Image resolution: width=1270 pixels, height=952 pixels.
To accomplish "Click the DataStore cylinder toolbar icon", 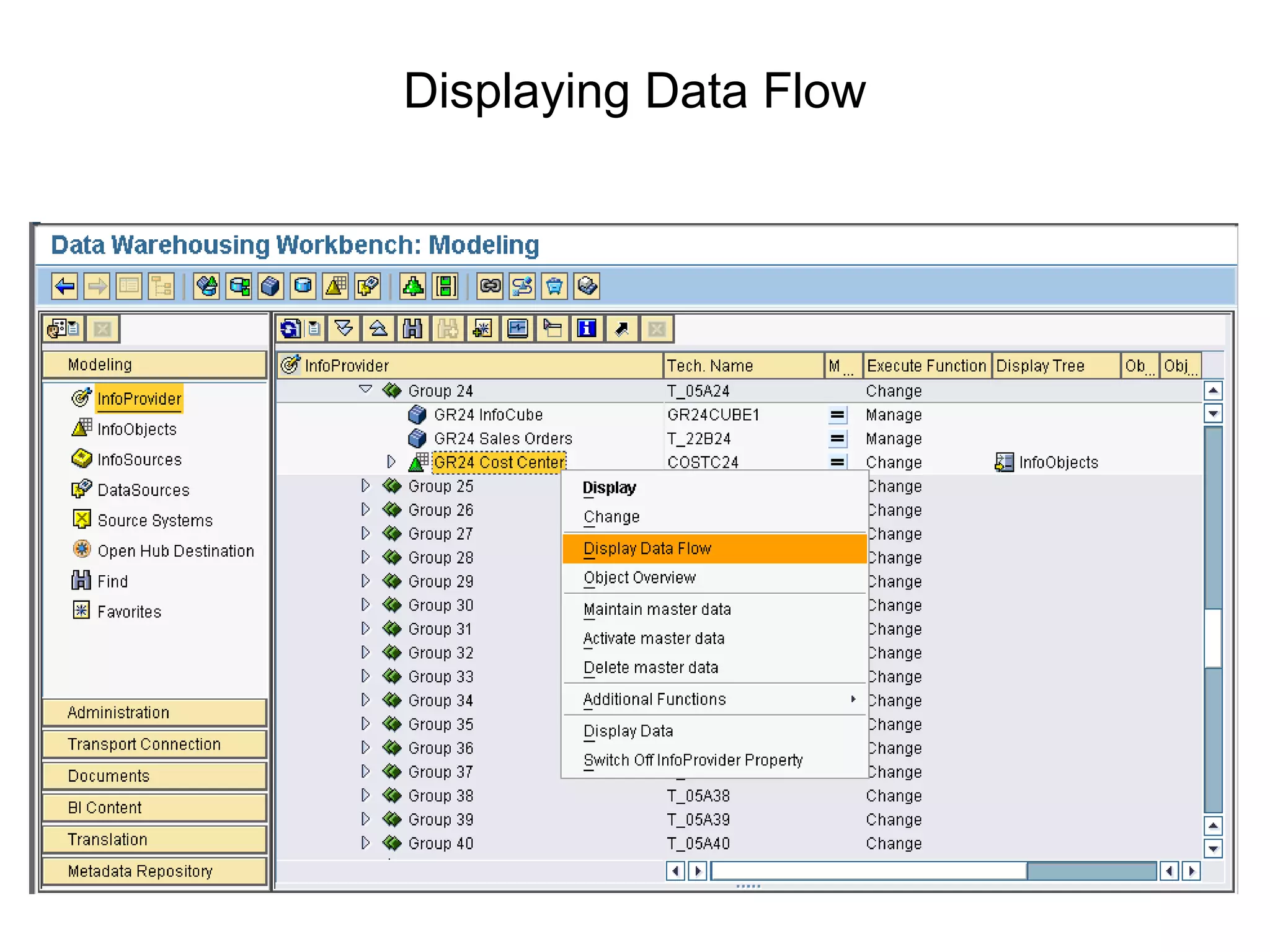I will click(303, 286).
